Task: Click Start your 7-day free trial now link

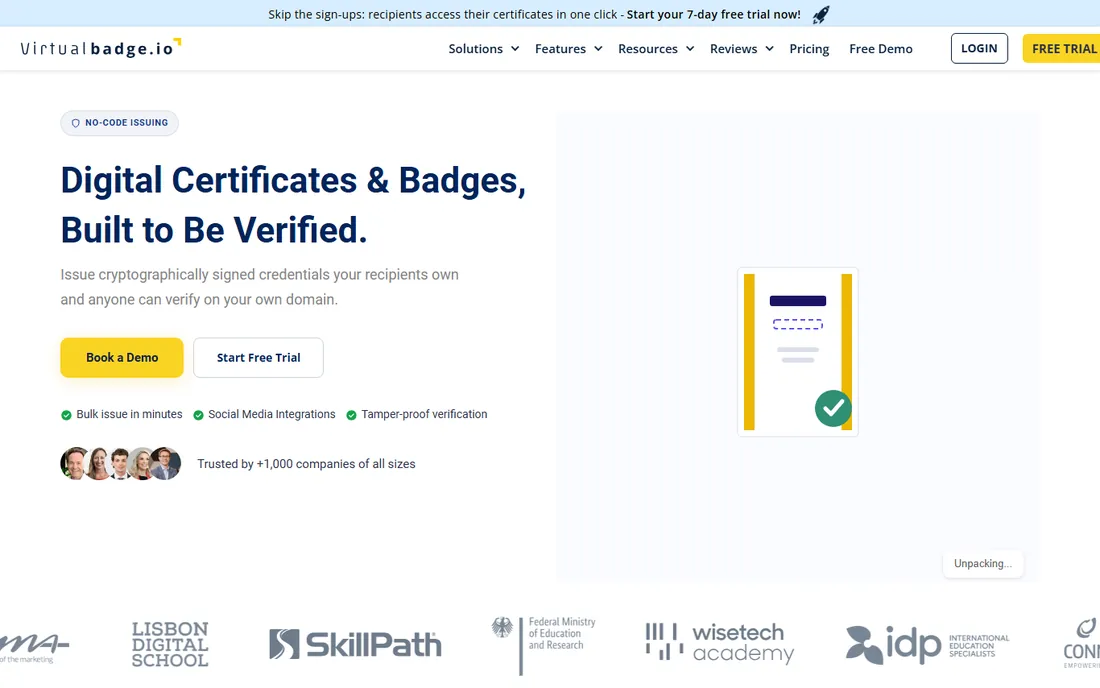Action: (x=713, y=15)
